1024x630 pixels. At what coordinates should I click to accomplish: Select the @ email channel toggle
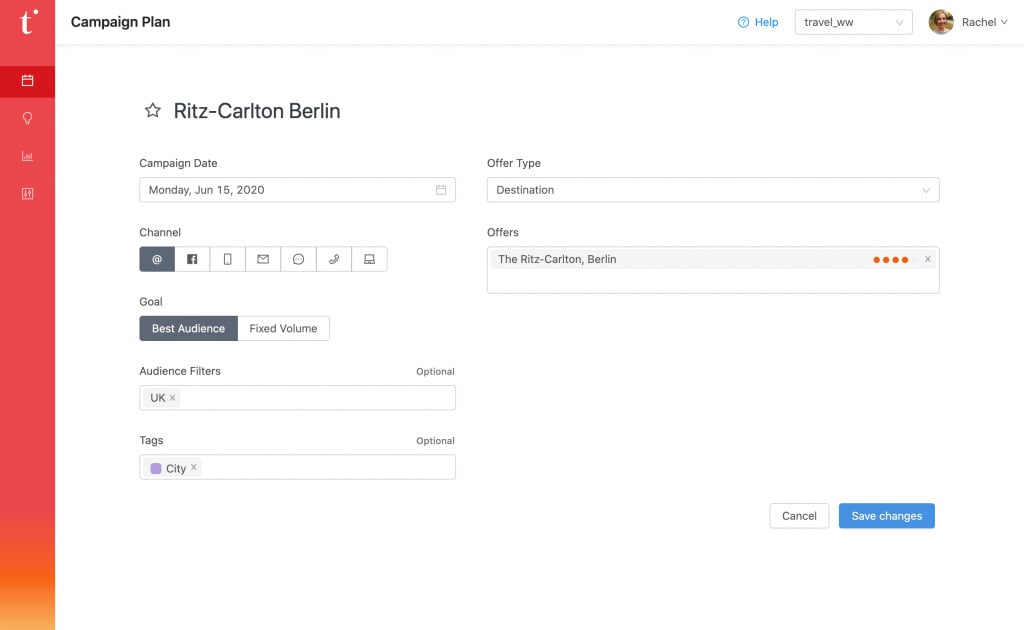click(x=157, y=259)
